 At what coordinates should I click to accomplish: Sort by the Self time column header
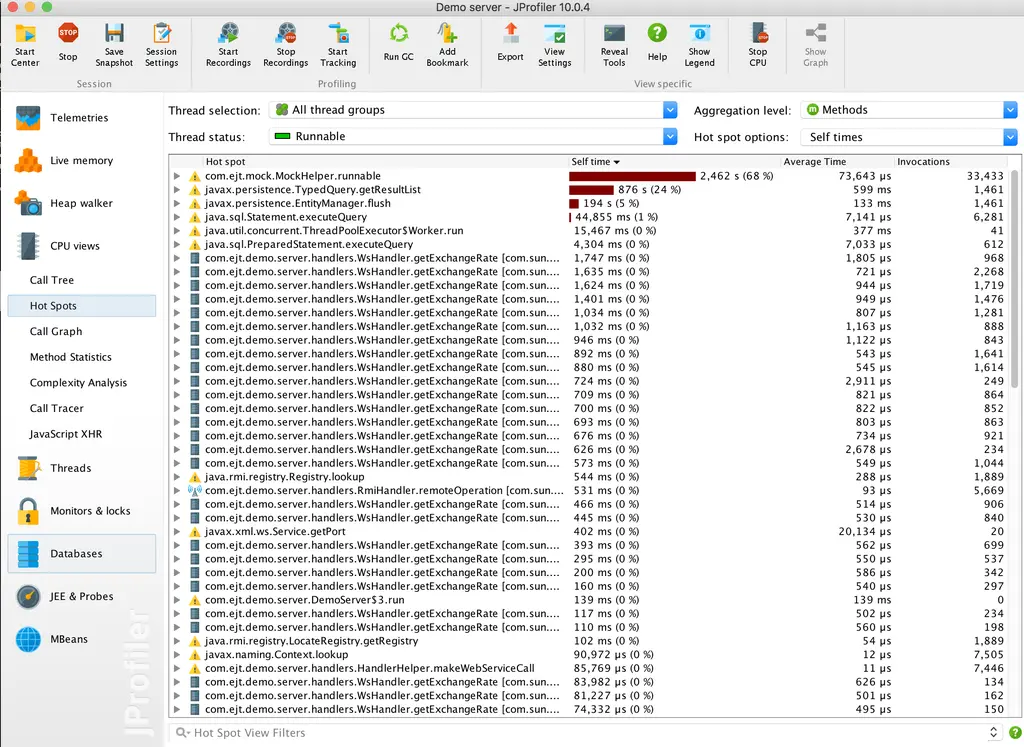[x=673, y=162]
